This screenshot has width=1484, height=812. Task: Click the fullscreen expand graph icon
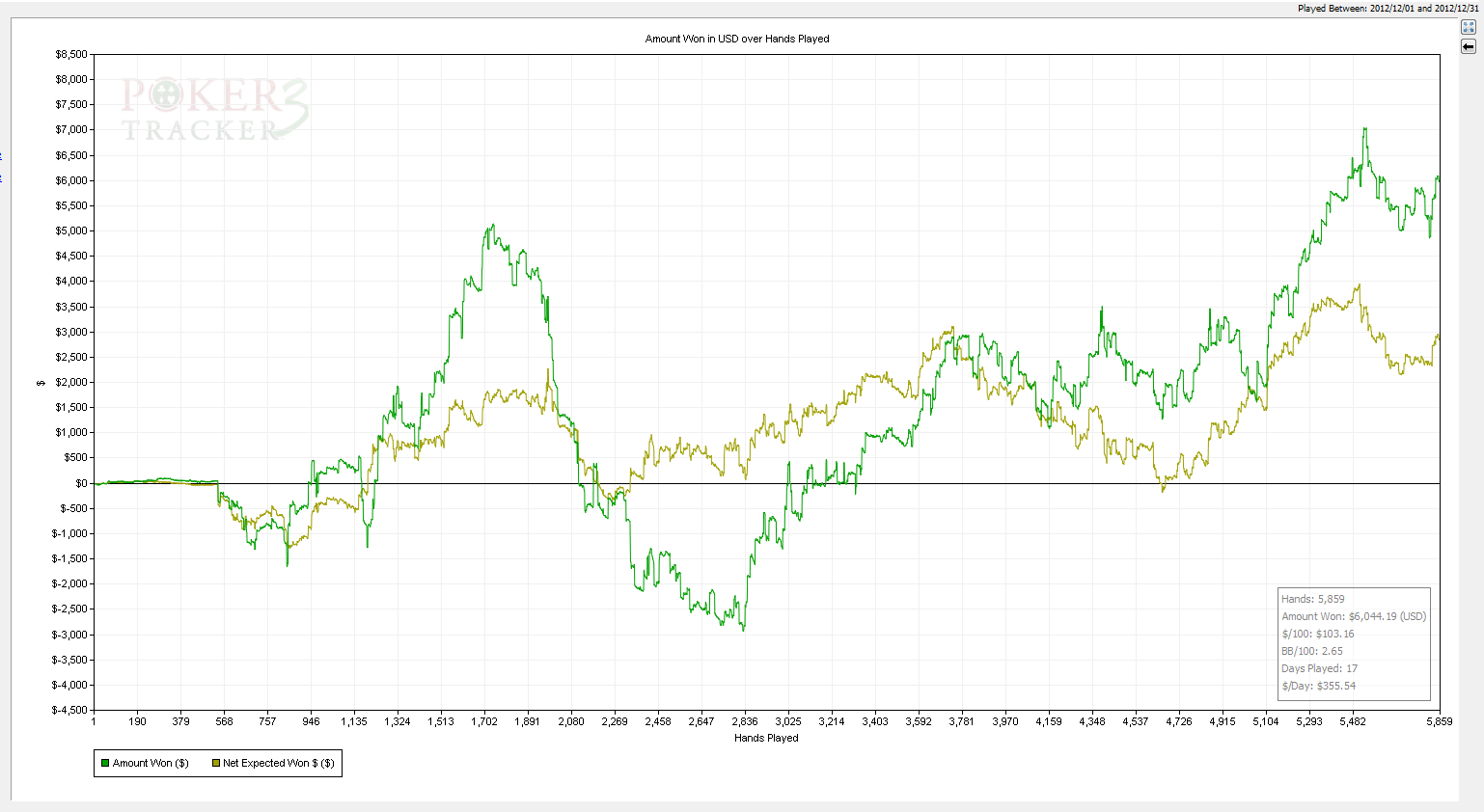coord(1469,27)
